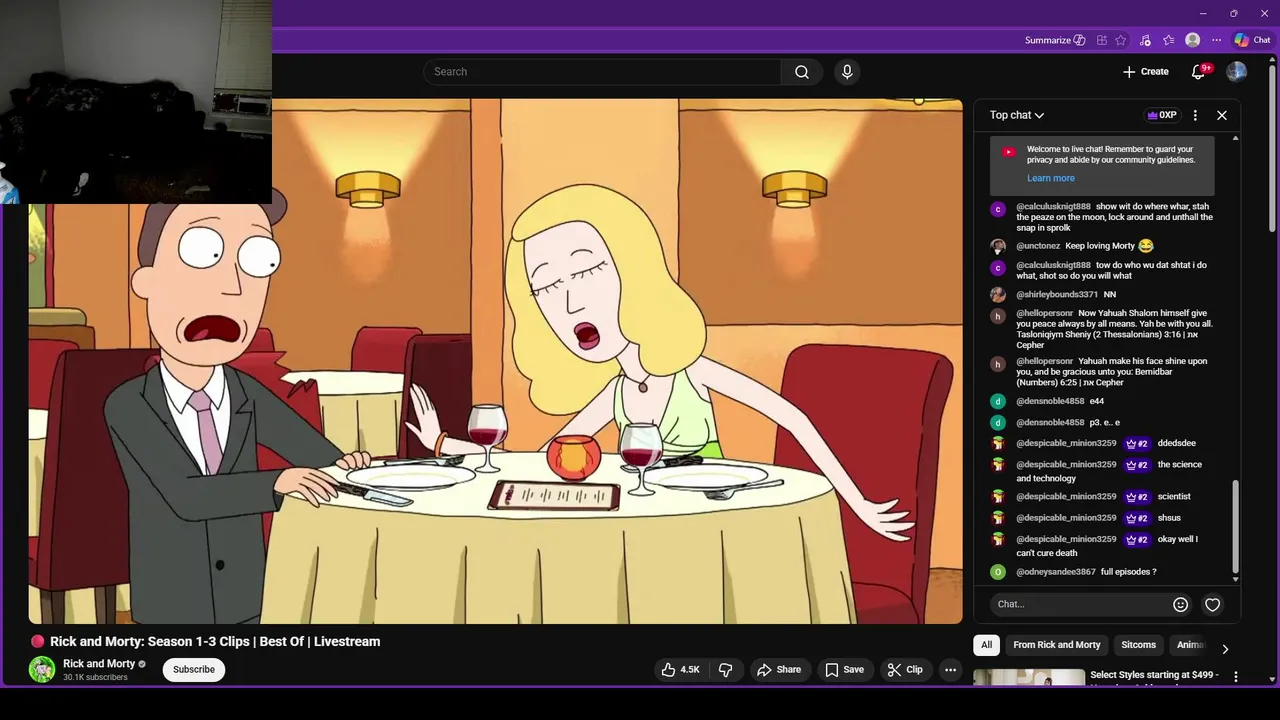1280x720 pixels.
Task: Click the Clip scissors button
Action: 905,670
